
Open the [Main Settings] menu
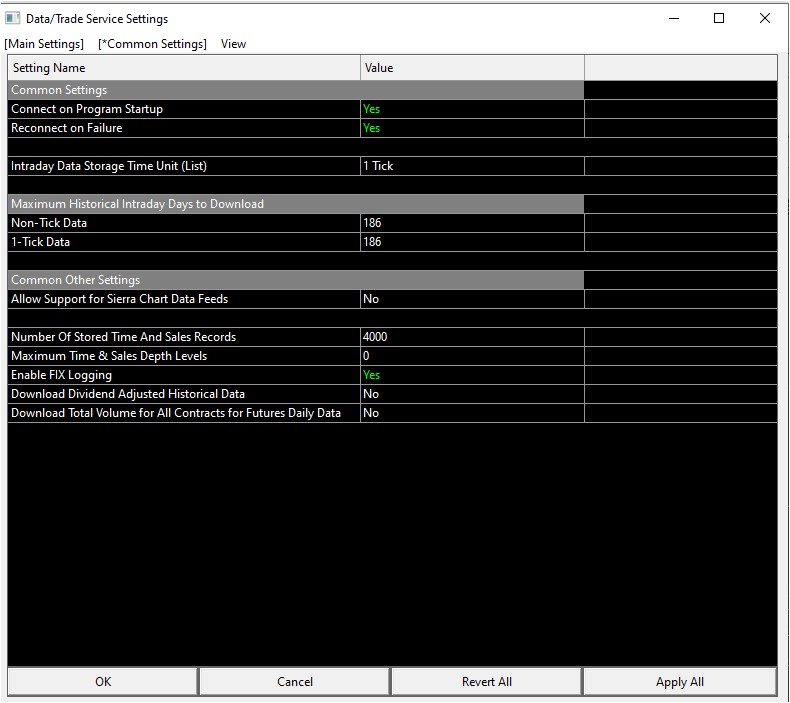[44, 44]
